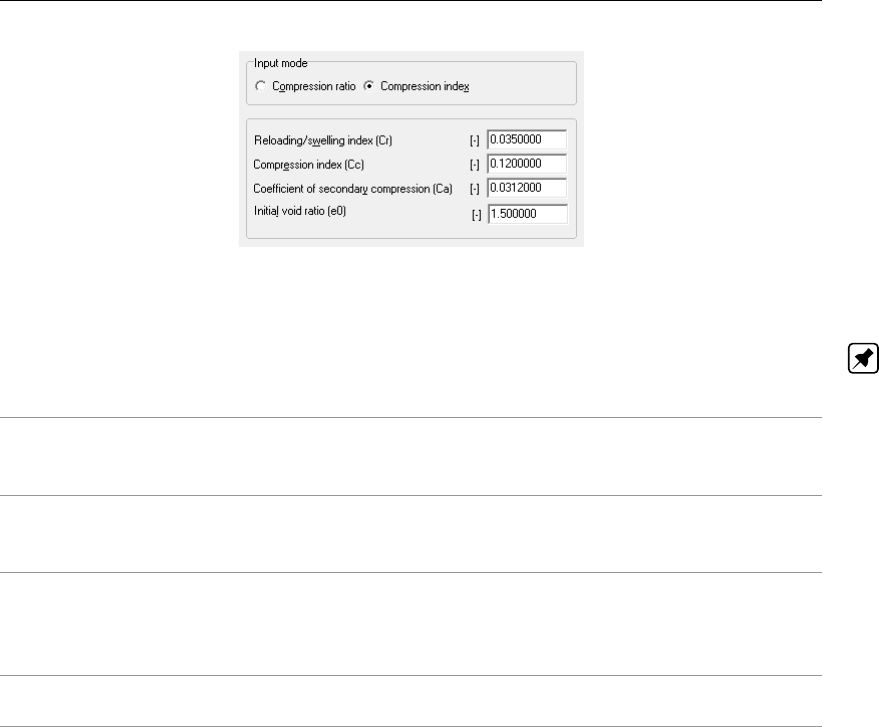Click the pushpin note icon
879x727 pixels.
[x=862, y=359]
